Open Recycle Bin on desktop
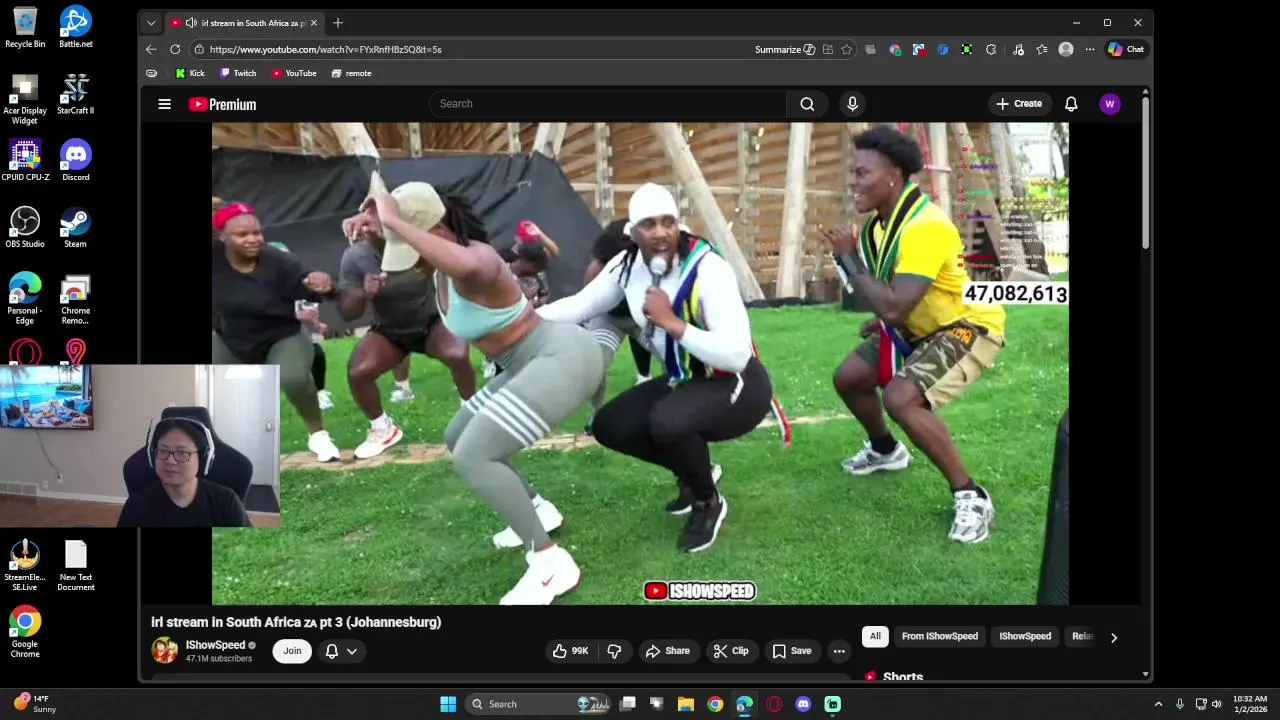Image resolution: width=1280 pixels, height=720 pixels. [x=25, y=27]
